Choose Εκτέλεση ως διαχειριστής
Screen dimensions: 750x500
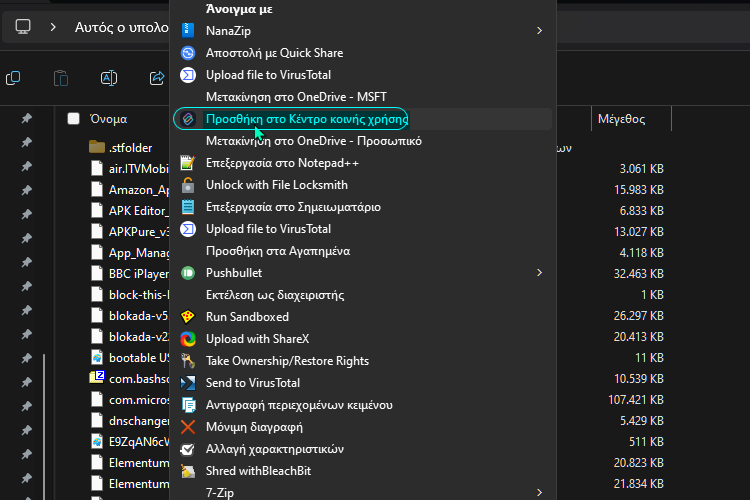275,295
